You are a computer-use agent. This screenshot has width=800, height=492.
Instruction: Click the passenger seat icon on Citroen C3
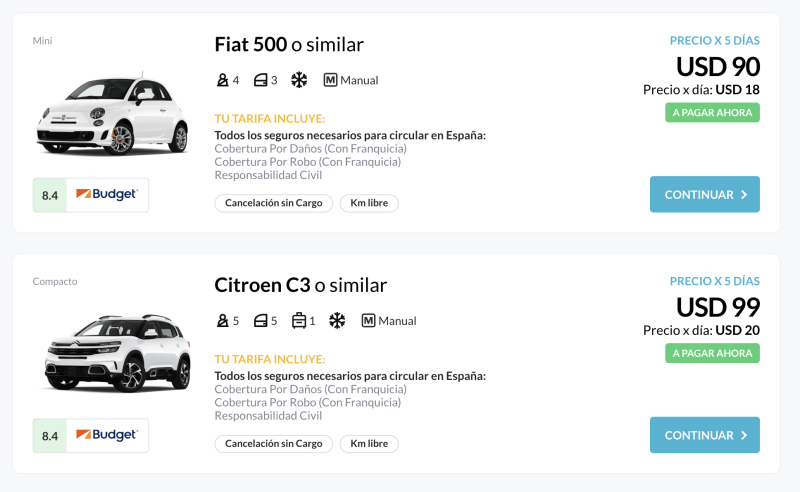coord(222,321)
